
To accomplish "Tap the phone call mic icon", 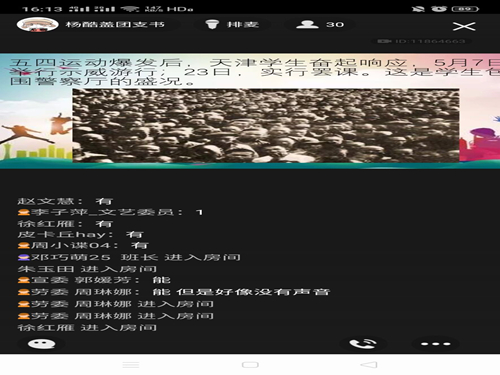I will pyautogui.click(x=363, y=343).
